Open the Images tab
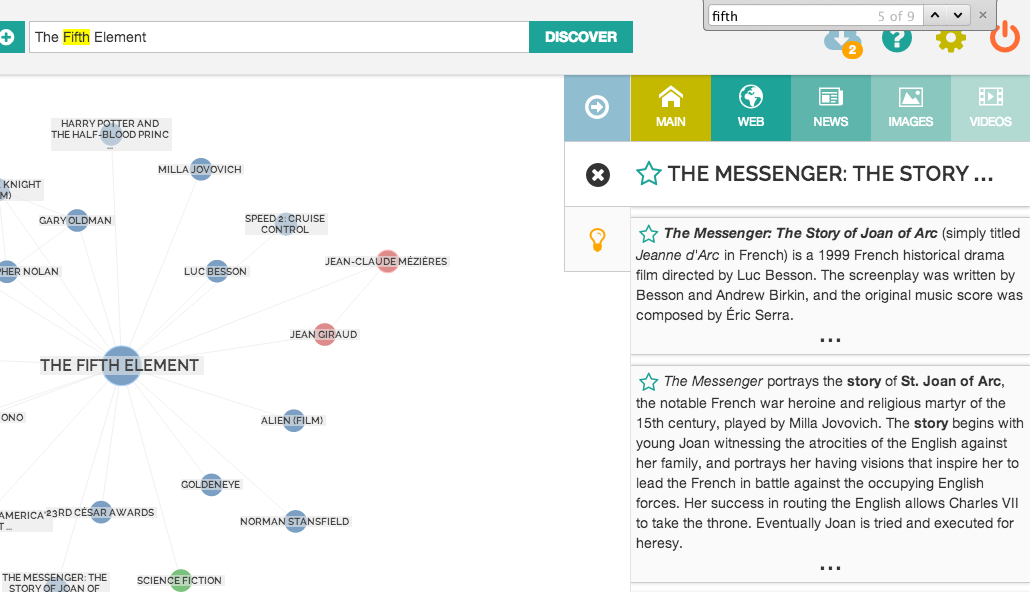The height and width of the screenshot is (592, 1030). coord(910,107)
